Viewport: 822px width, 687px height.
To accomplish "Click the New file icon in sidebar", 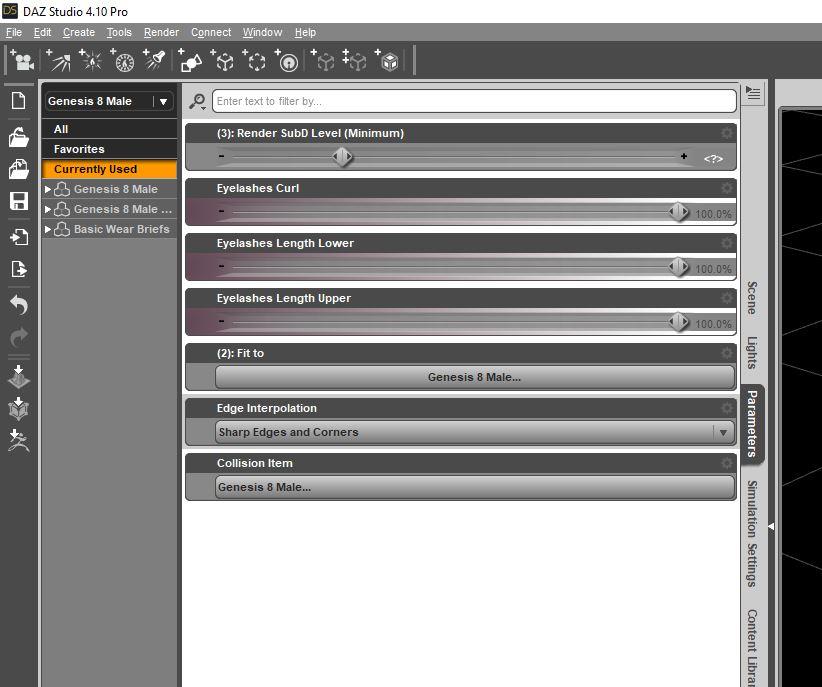I will (19, 100).
